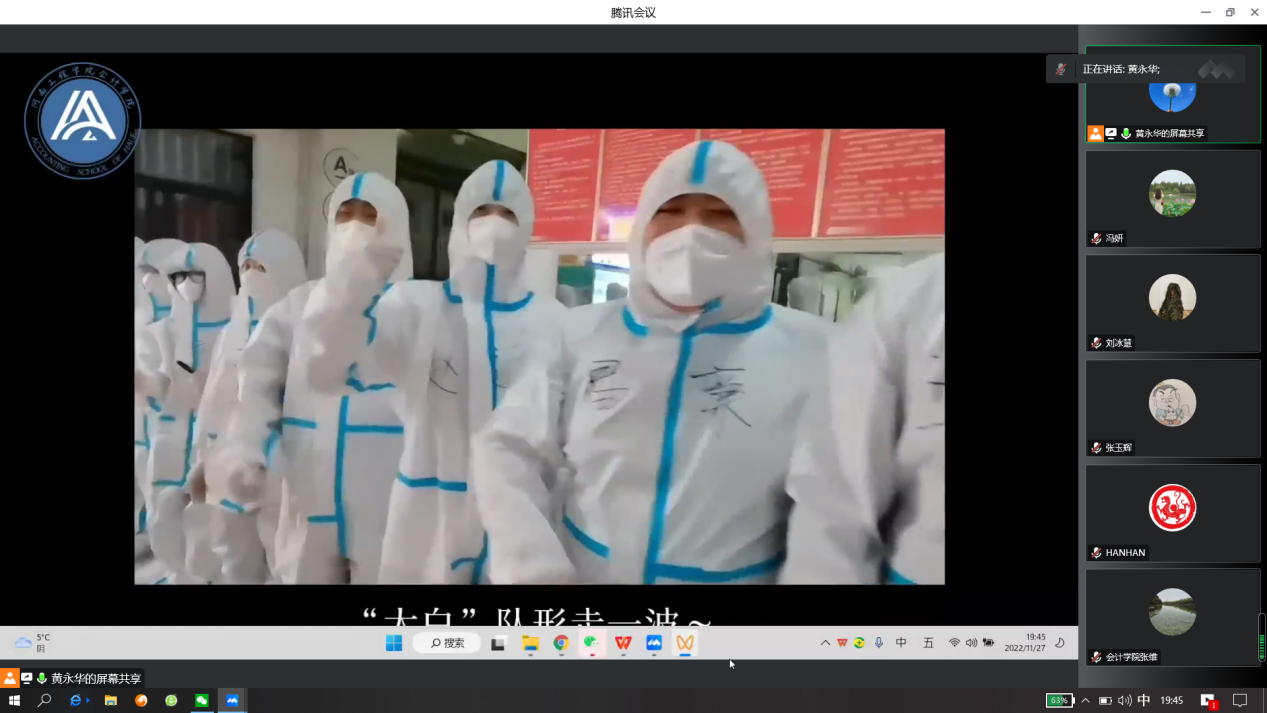
Task: Click 冯妍's muted microphone icon
Action: coord(1097,239)
